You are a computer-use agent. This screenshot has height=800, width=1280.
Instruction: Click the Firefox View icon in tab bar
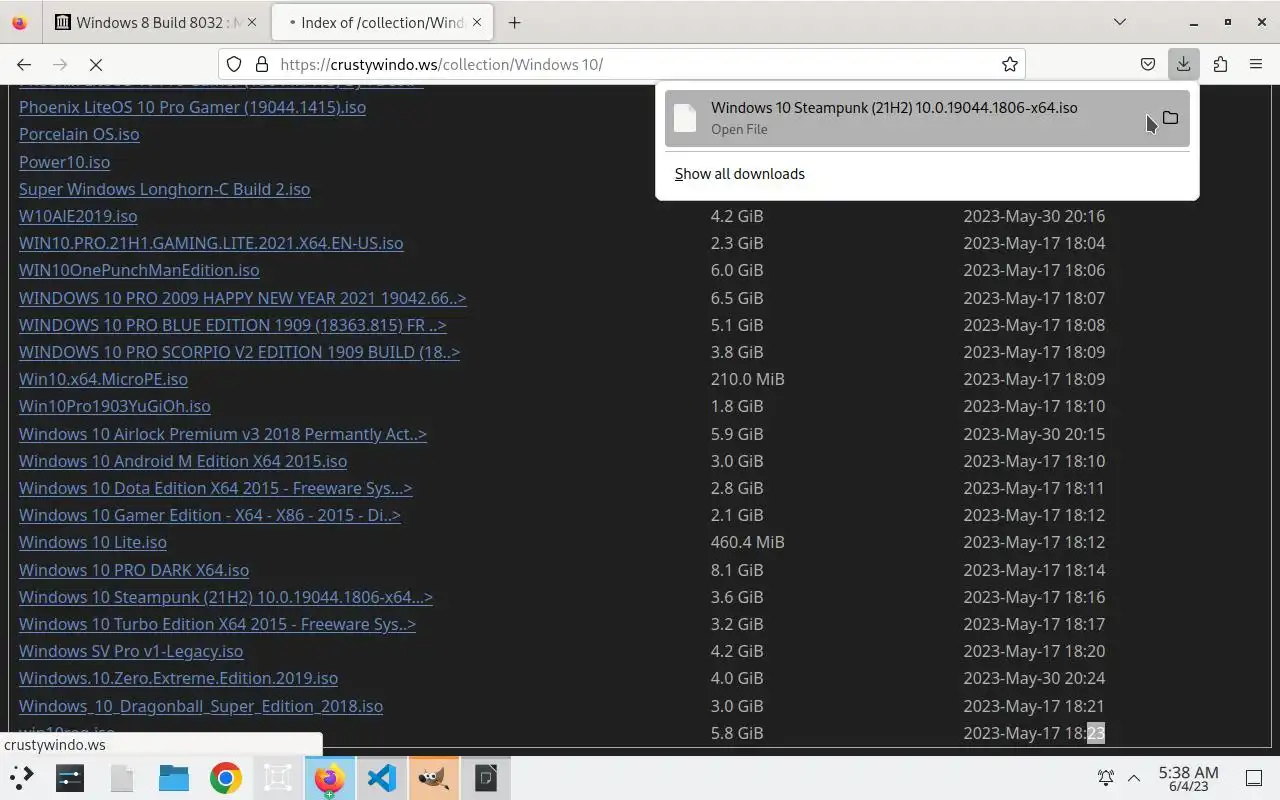pyautogui.click(x=20, y=22)
